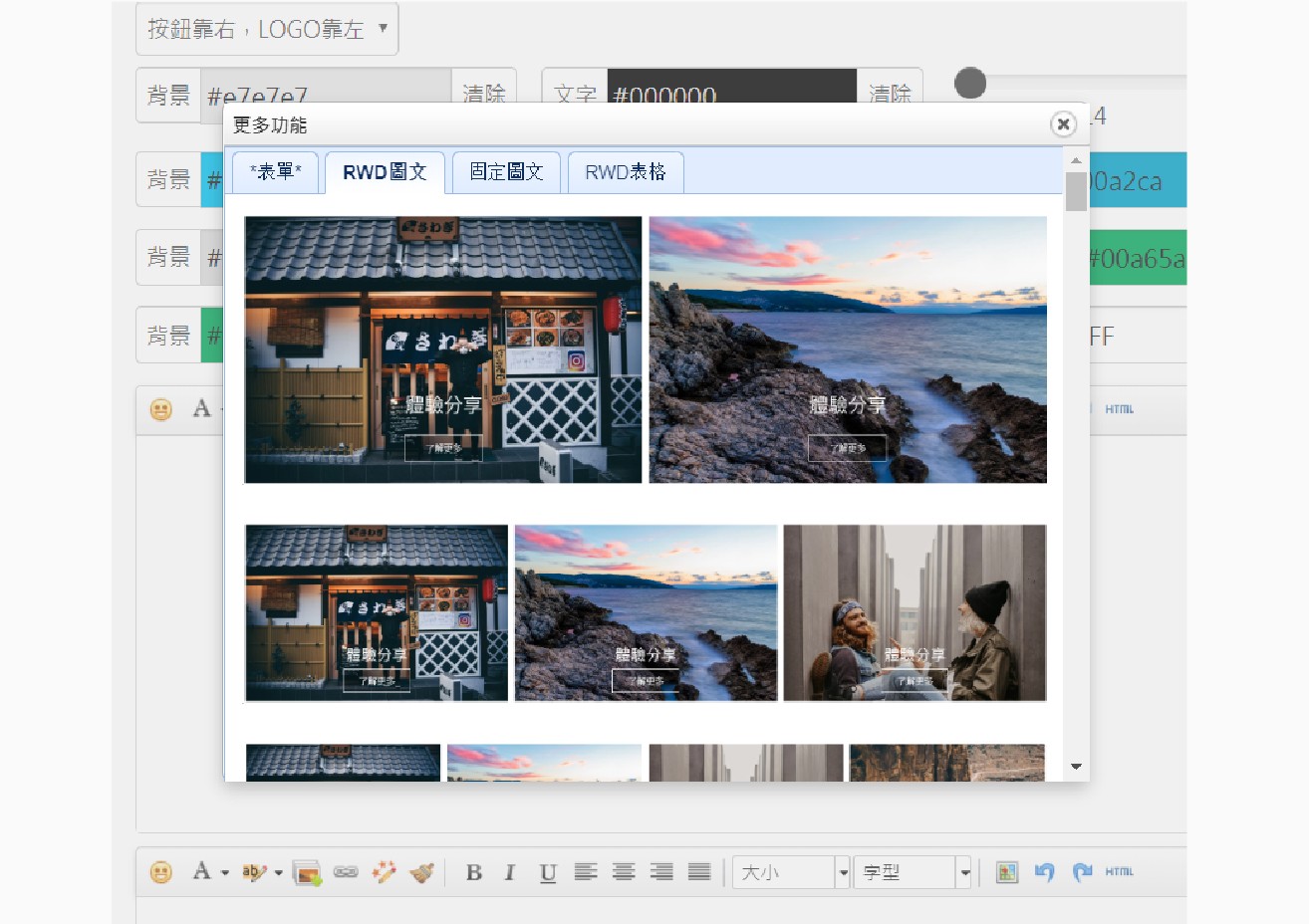This screenshot has height=924, width=1309.
Task: Click the down arrow of dialog scrollbar
Action: coord(1076,767)
